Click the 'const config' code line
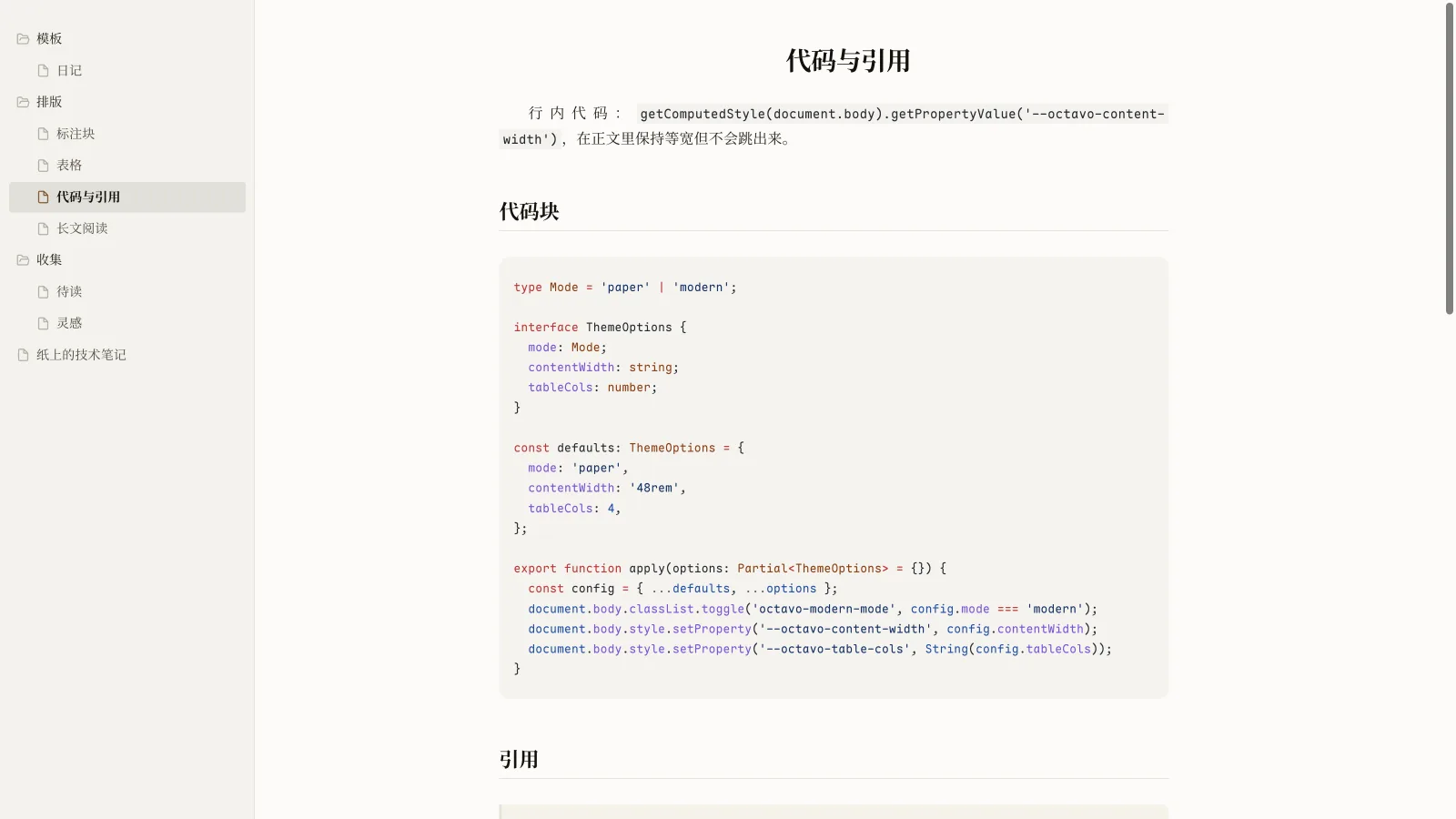1456x819 pixels. click(682, 589)
